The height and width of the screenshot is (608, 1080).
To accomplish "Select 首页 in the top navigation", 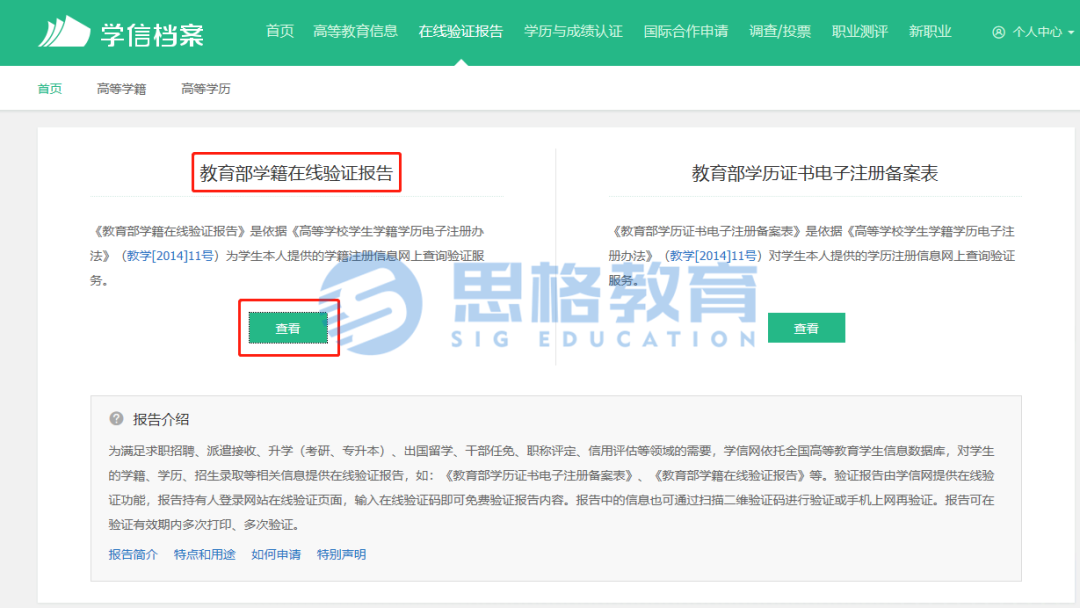I will pos(279,31).
